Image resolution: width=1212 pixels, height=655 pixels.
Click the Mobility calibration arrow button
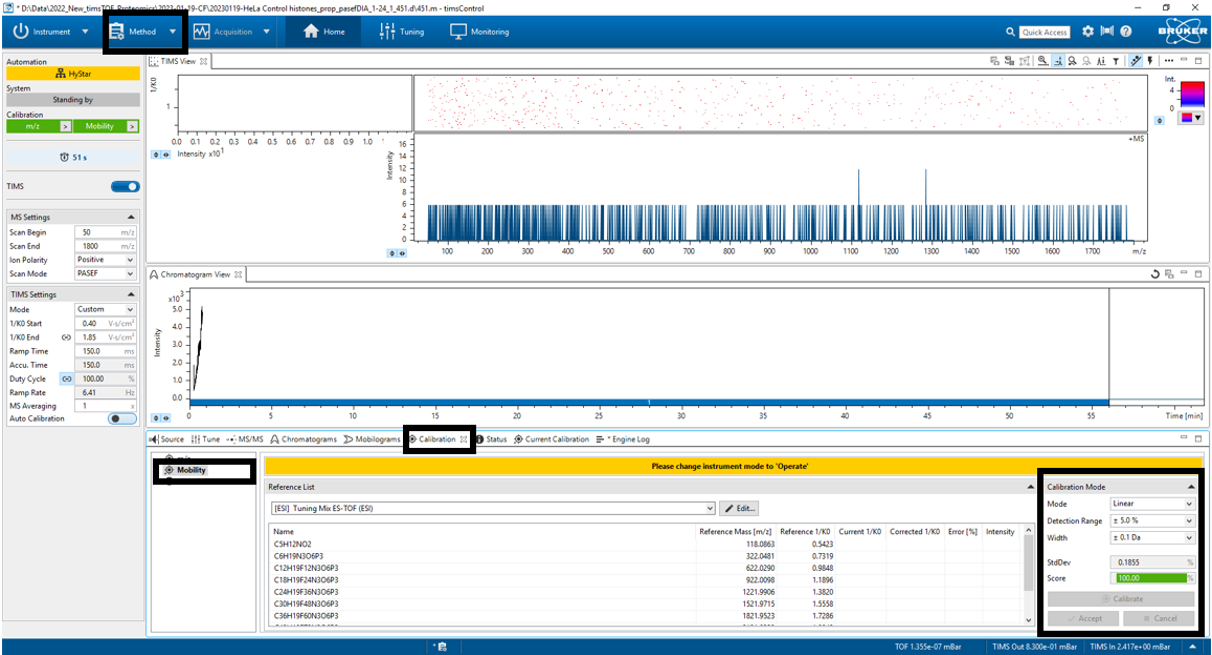pyautogui.click(x=134, y=127)
